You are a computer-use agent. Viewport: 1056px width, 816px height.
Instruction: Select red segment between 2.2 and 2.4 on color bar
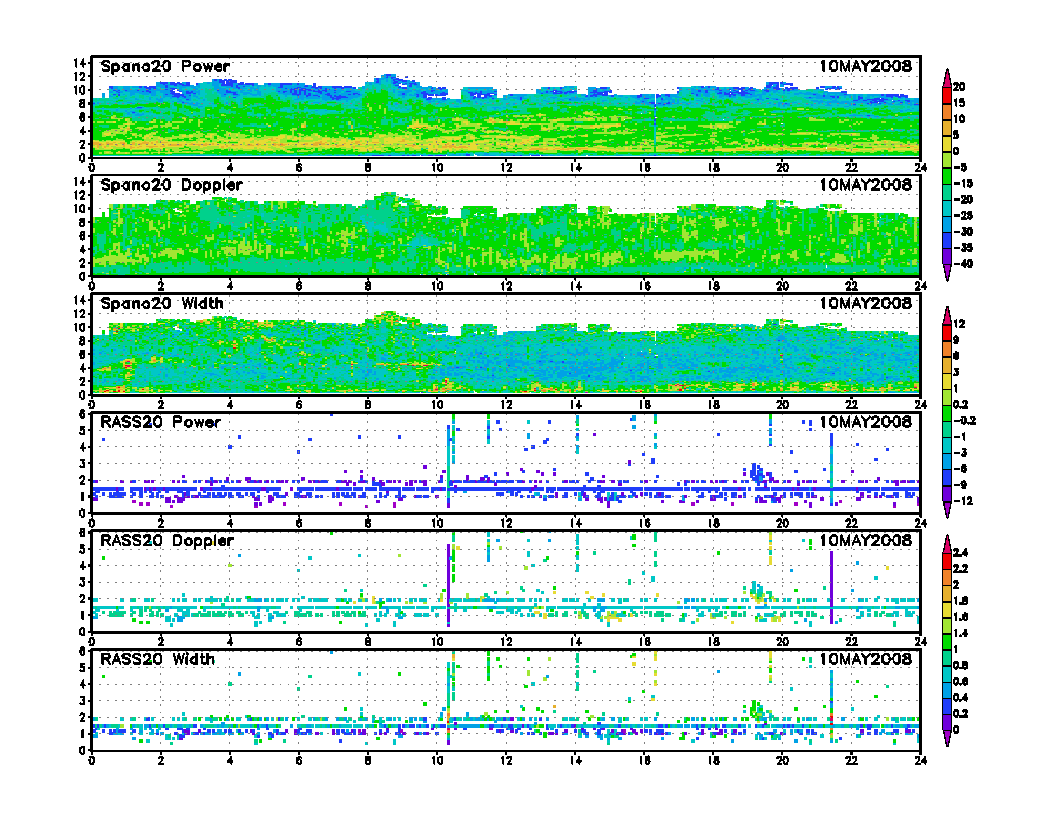point(947,561)
